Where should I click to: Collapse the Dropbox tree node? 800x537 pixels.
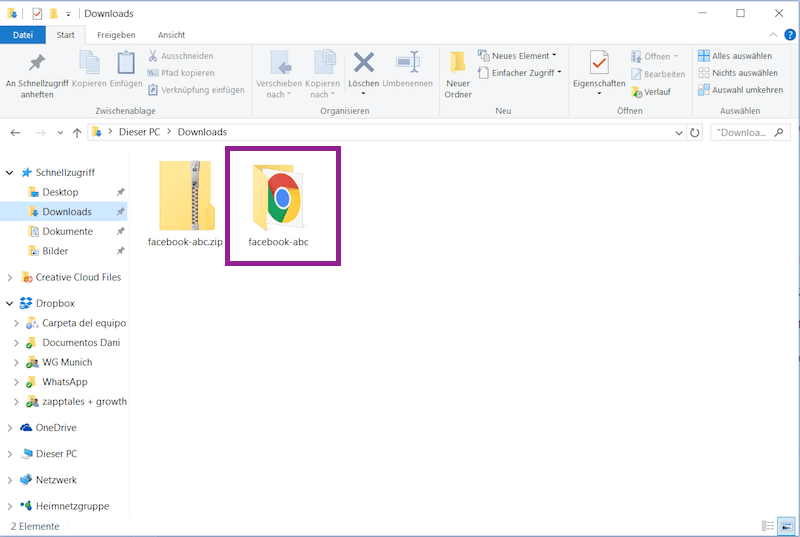(x=9, y=303)
